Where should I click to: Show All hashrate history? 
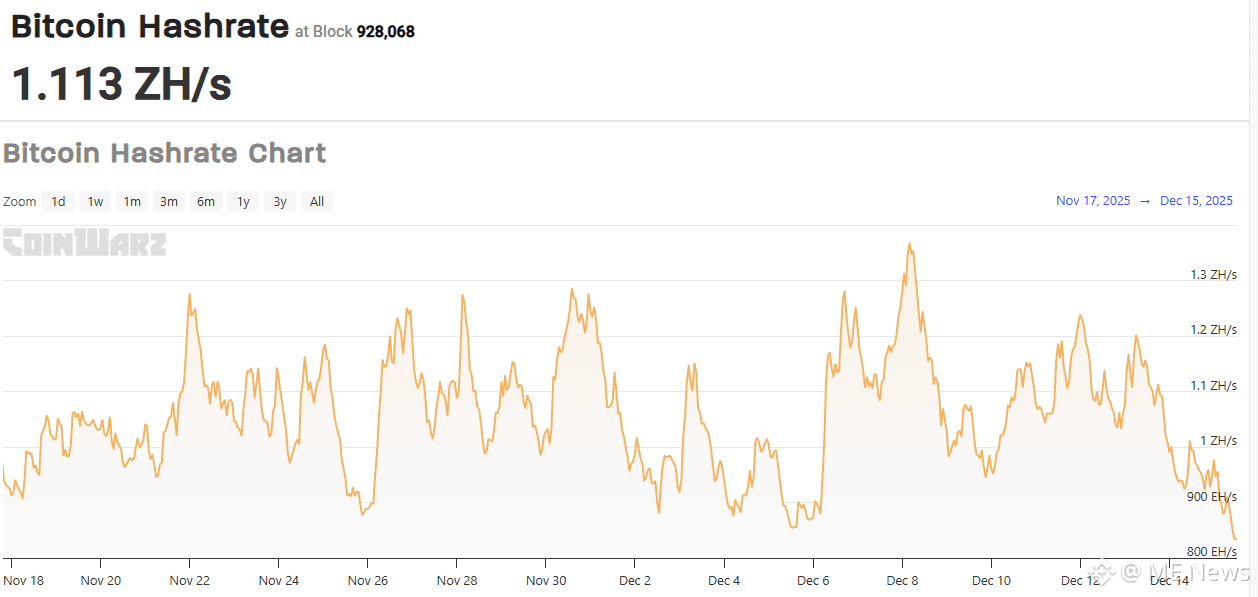(317, 201)
